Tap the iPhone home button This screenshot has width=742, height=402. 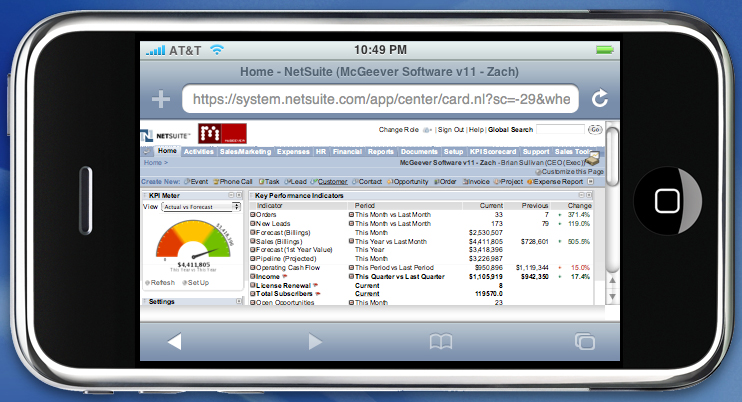coord(667,201)
